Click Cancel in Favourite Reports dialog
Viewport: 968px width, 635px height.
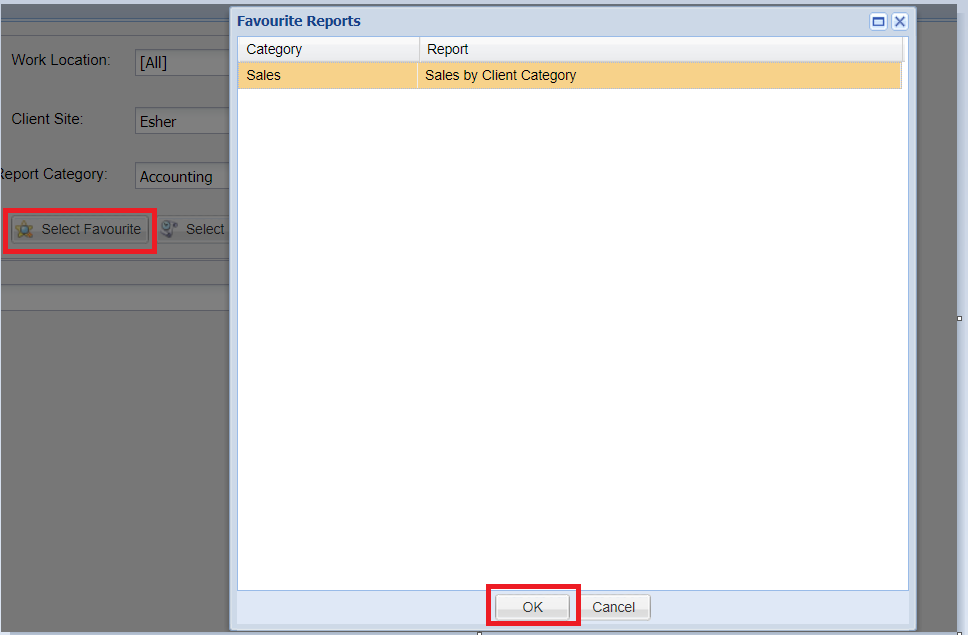click(x=614, y=607)
